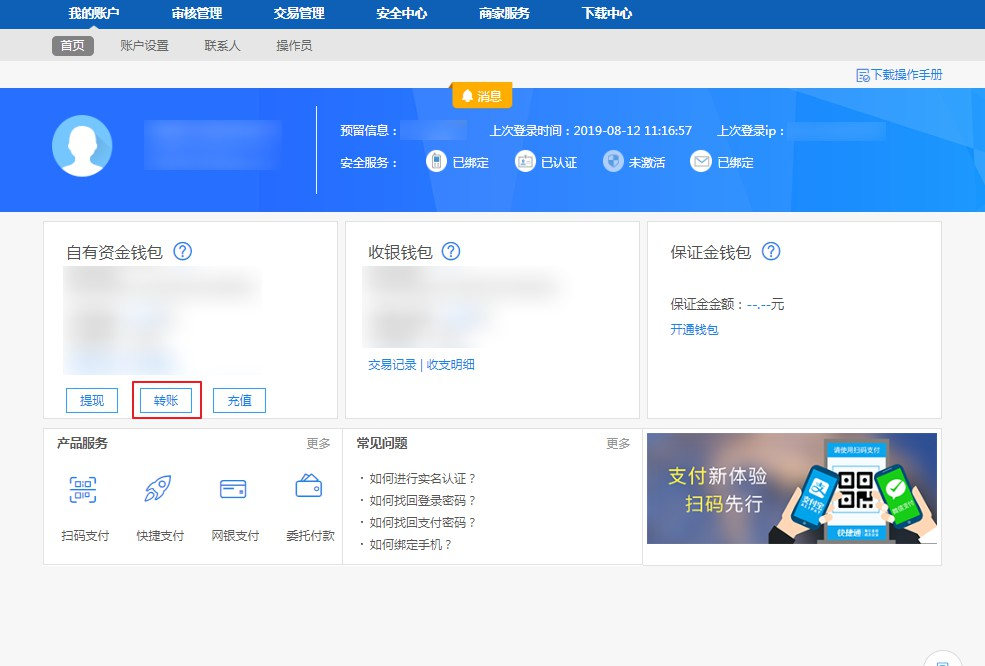Click help icon beside 收银钱包
This screenshot has width=985, height=666.
point(451,252)
